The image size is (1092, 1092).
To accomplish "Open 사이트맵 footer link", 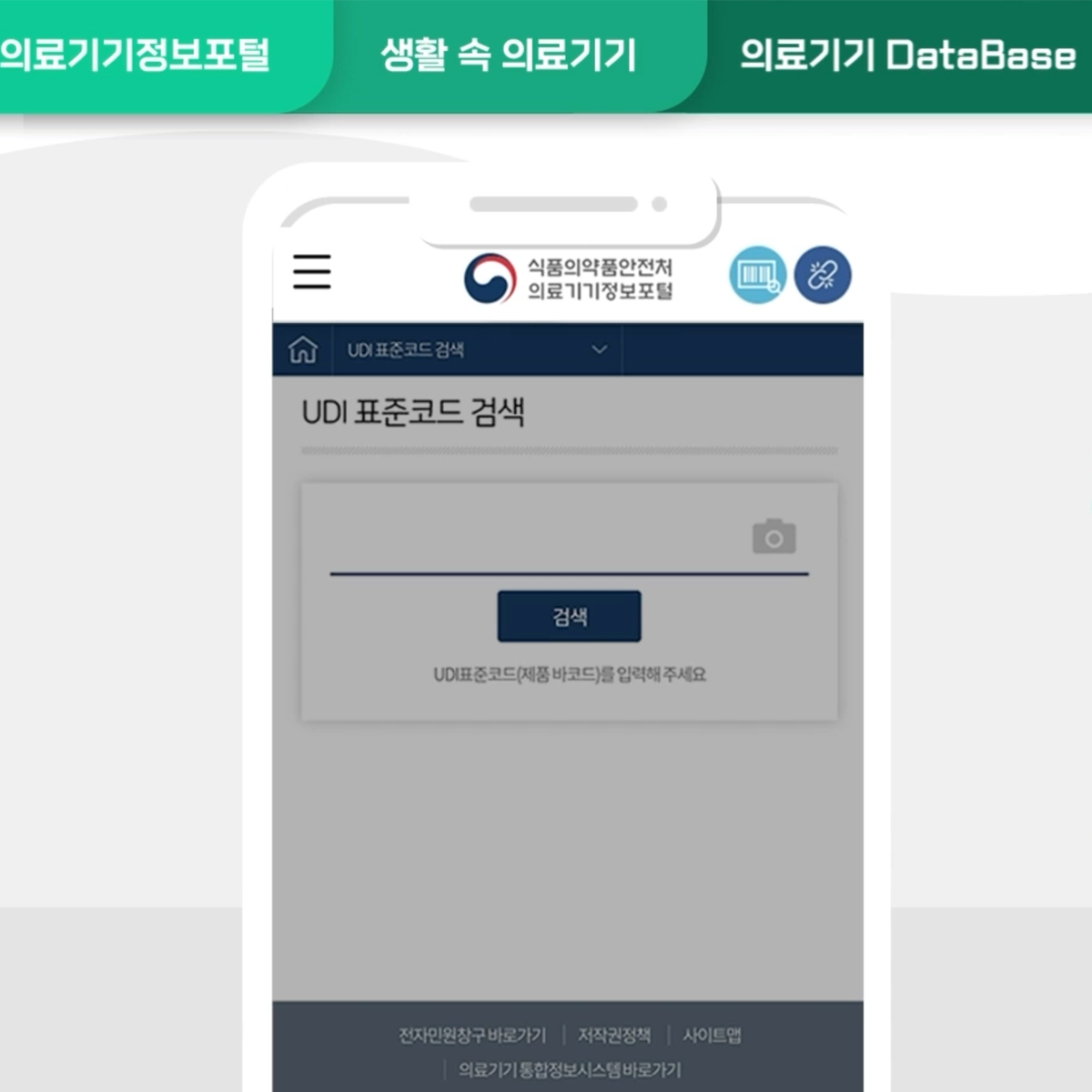I will click(712, 1036).
